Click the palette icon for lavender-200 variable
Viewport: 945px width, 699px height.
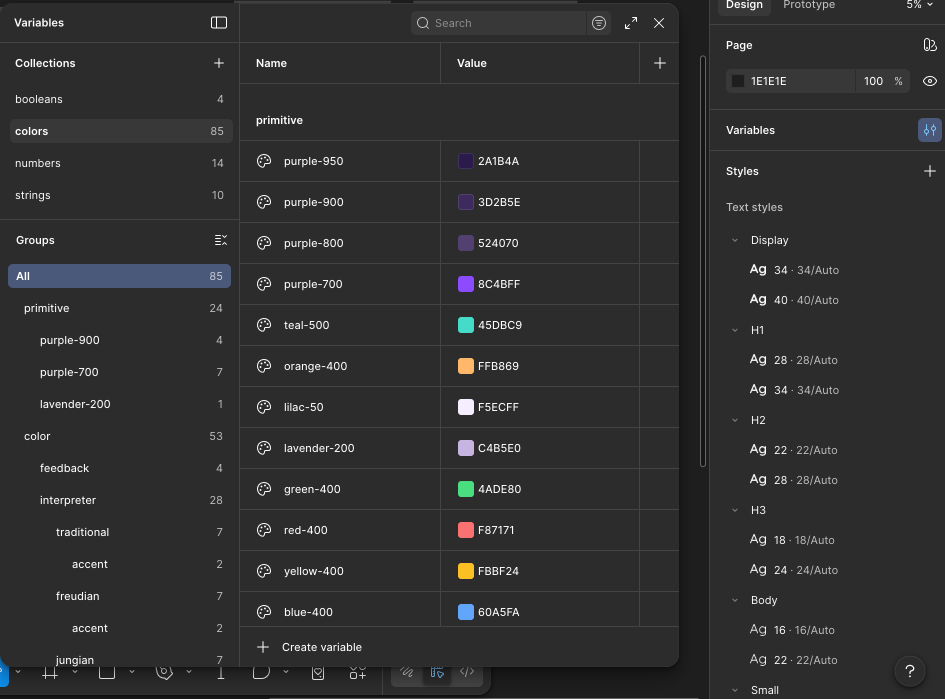[x=264, y=448]
